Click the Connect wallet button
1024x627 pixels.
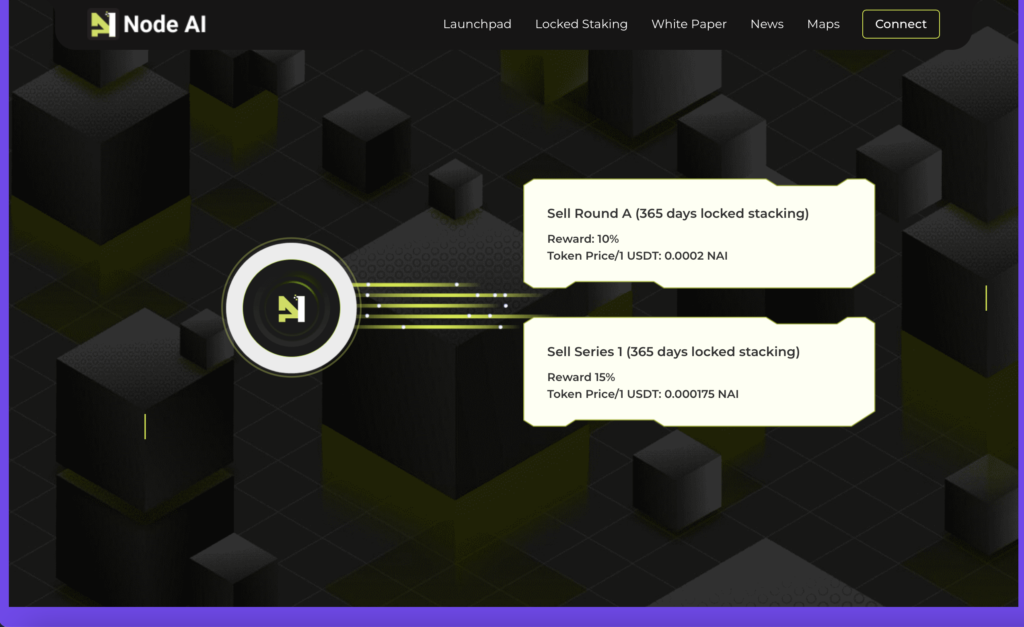click(901, 24)
